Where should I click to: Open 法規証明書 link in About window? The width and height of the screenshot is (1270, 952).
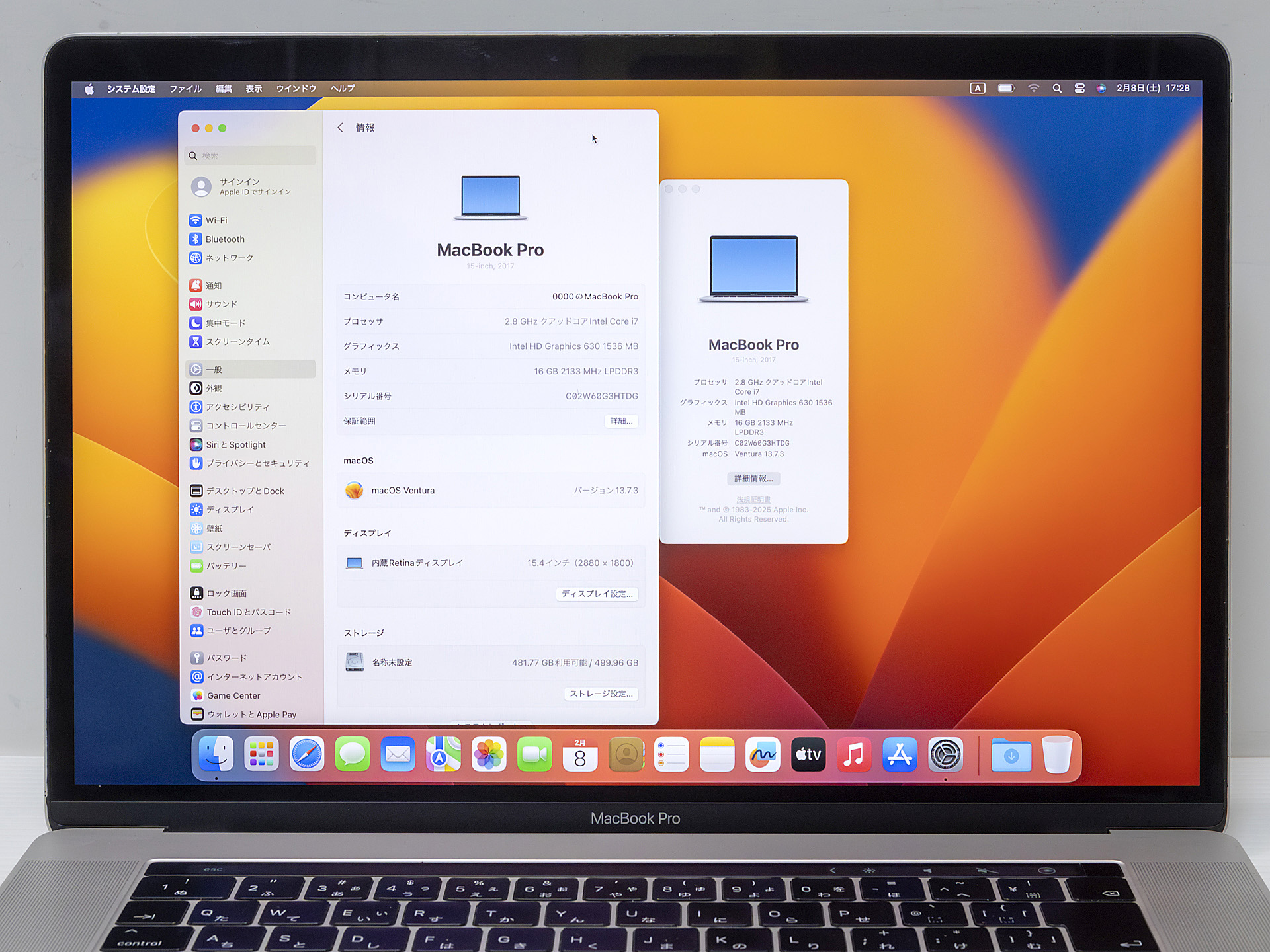pos(753,500)
